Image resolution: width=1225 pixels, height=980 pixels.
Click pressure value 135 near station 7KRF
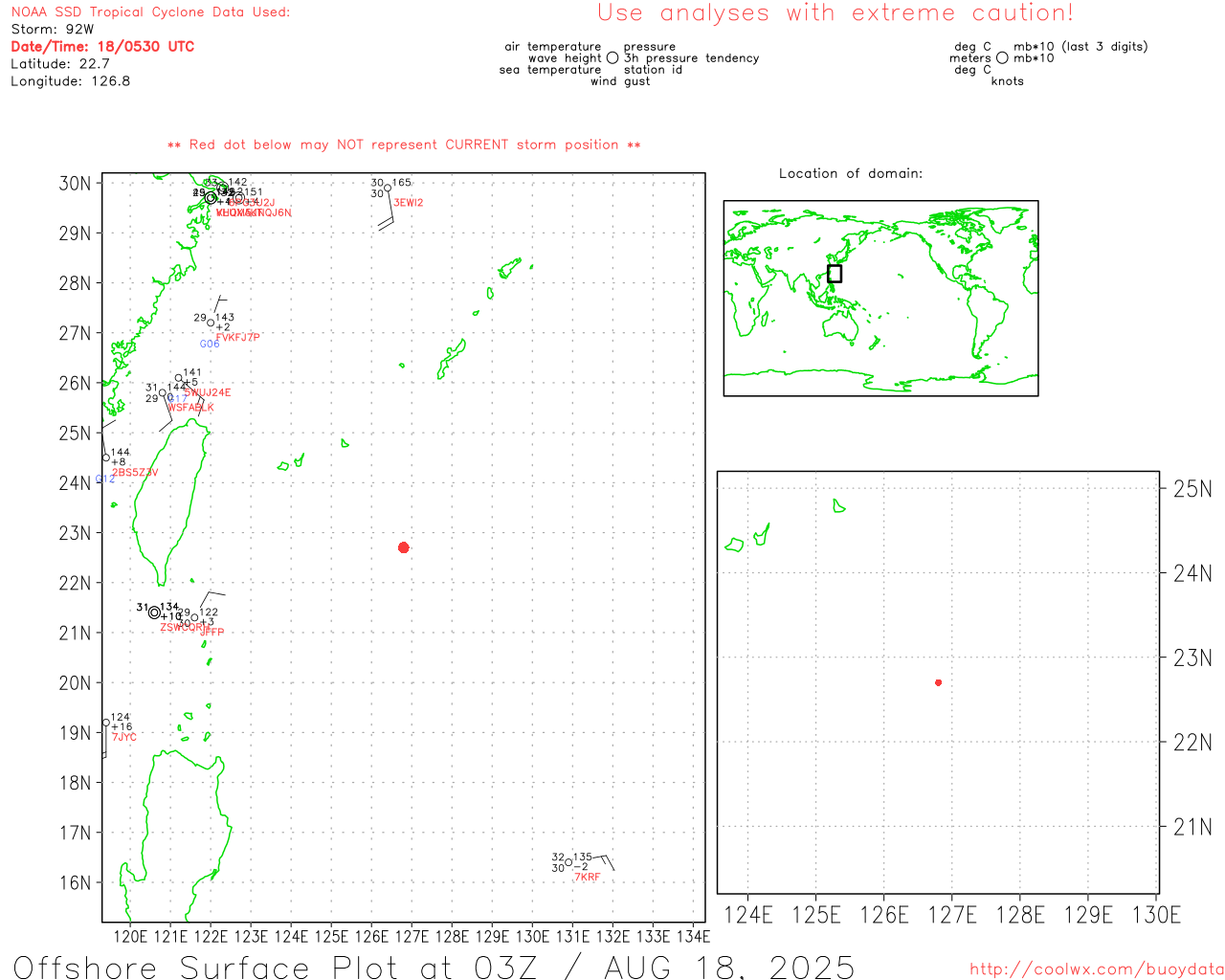coord(583,857)
